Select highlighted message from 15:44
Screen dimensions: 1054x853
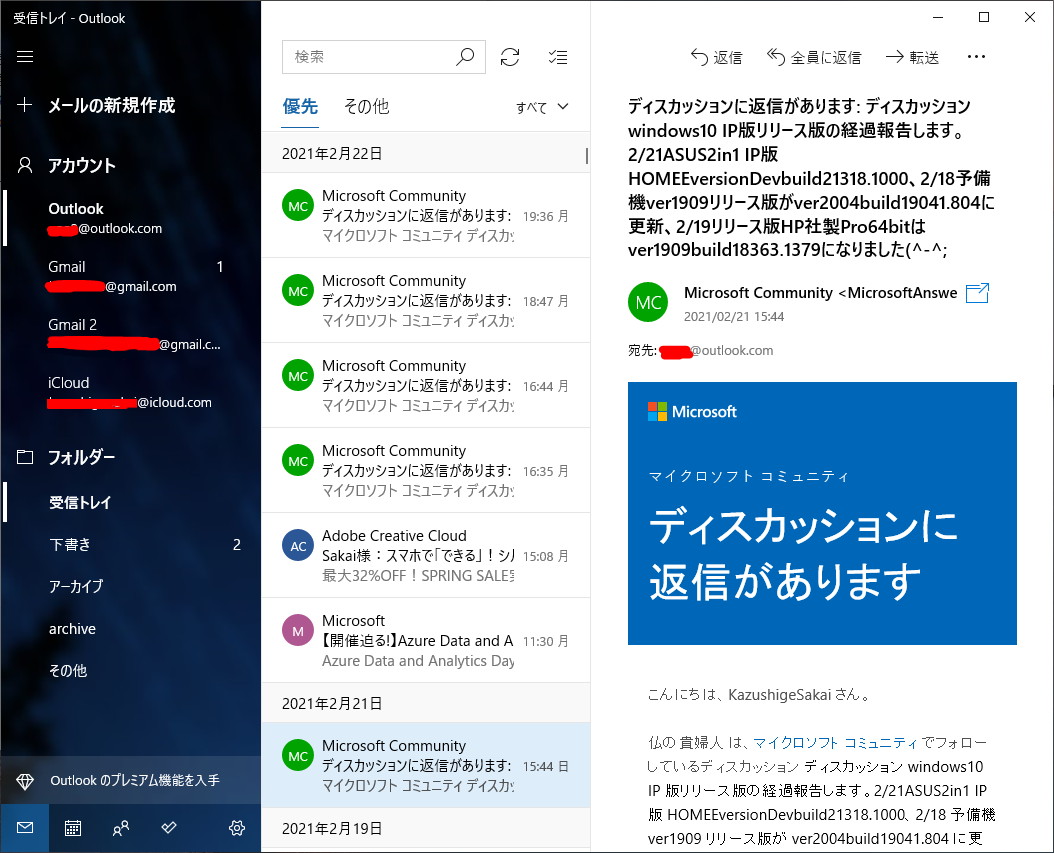[425, 765]
